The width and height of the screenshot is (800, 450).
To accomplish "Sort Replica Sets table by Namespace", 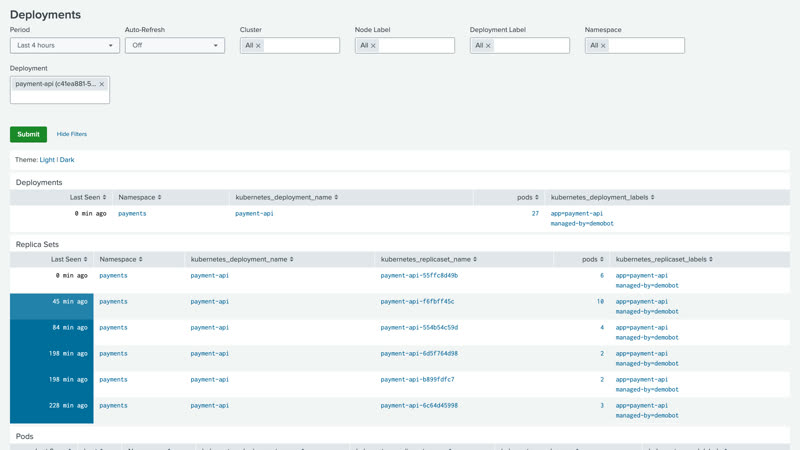I will 121,259.
